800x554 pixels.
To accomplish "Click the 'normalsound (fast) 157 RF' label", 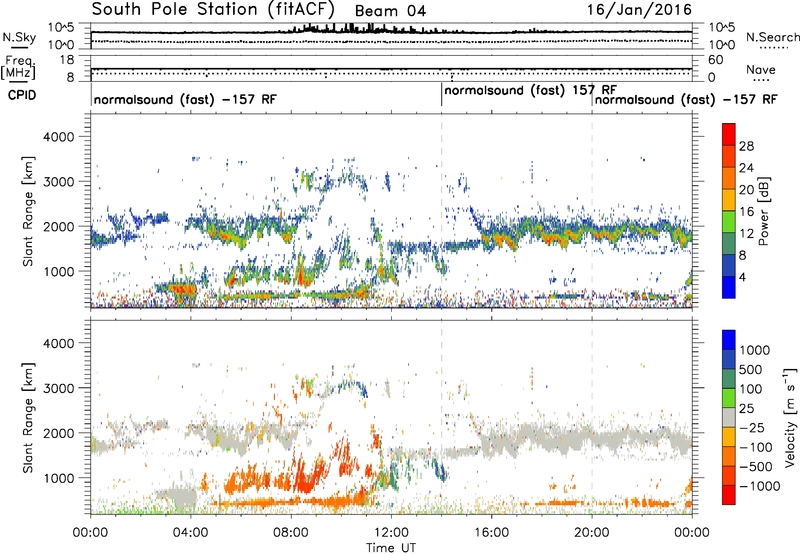I will tap(531, 91).
